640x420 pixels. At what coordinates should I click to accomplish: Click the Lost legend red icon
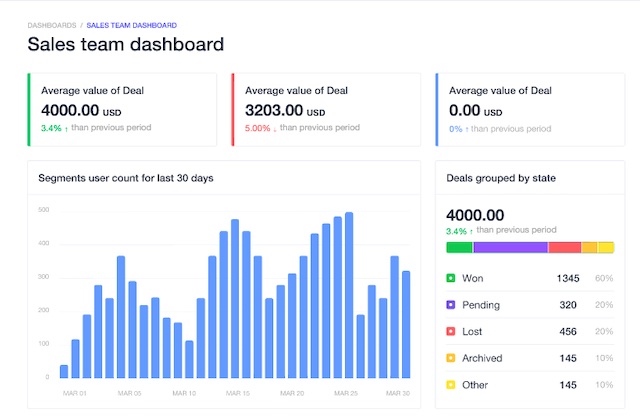pyautogui.click(x=451, y=331)
